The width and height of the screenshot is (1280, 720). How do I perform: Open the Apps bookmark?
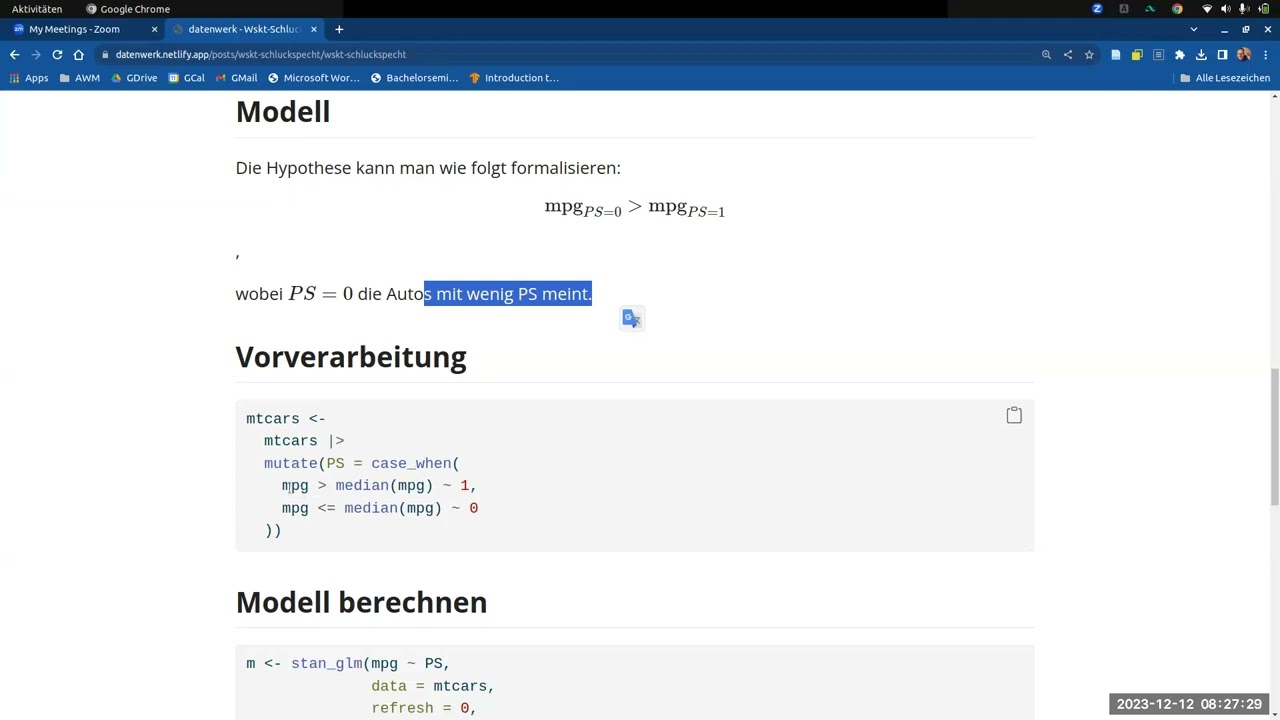pos(28,78)
